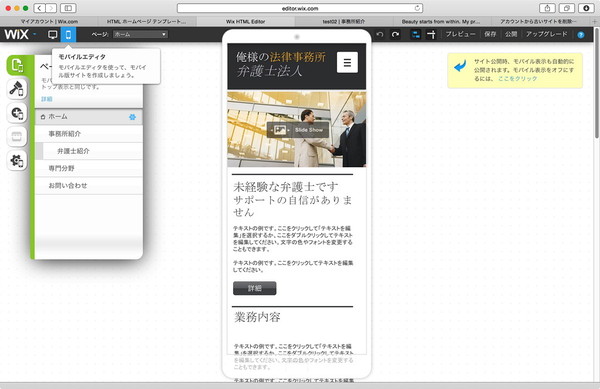Select the ホーム page row
This screenshot has width=600, height=389.
coord(89,117)
